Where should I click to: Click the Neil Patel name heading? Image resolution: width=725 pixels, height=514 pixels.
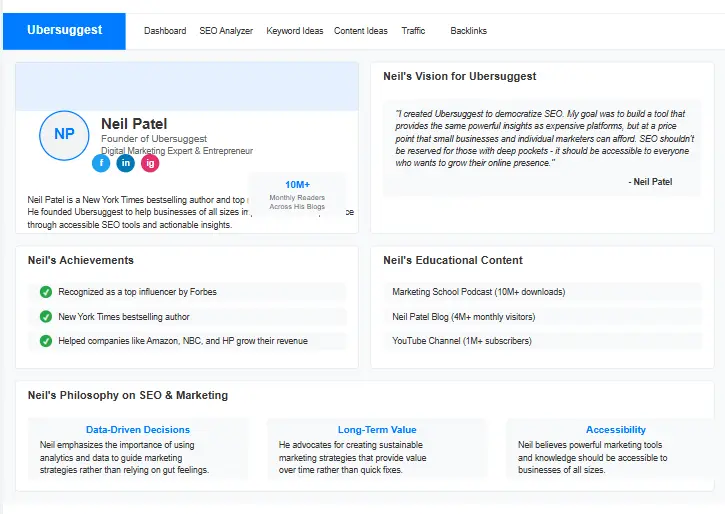(134, 124)
